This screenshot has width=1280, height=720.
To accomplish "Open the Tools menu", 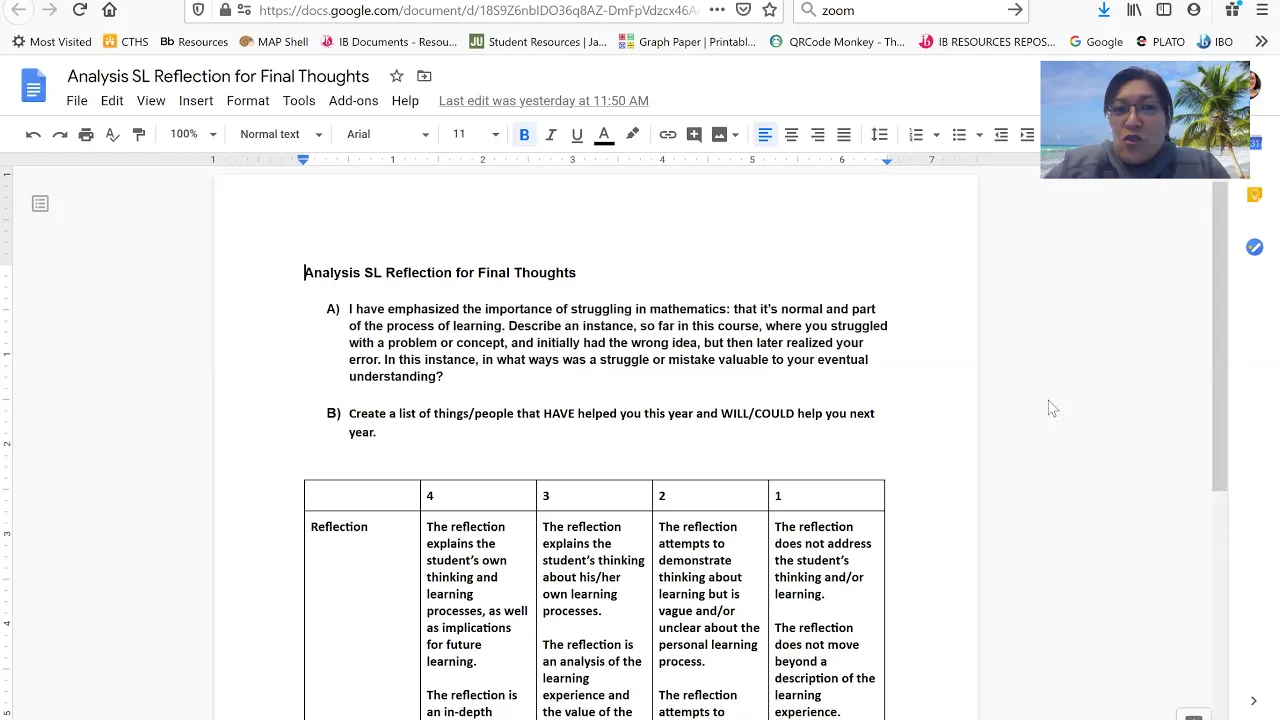I will (x=299, y=101).
